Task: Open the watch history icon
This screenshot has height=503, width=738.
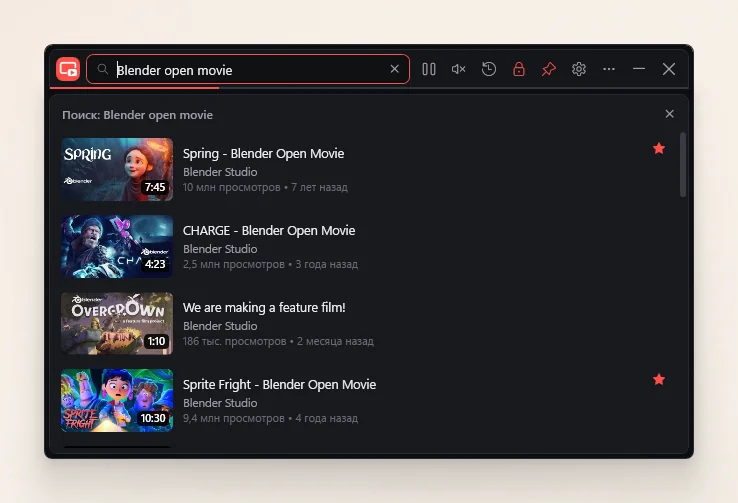Action: click(x=489, y=69)
